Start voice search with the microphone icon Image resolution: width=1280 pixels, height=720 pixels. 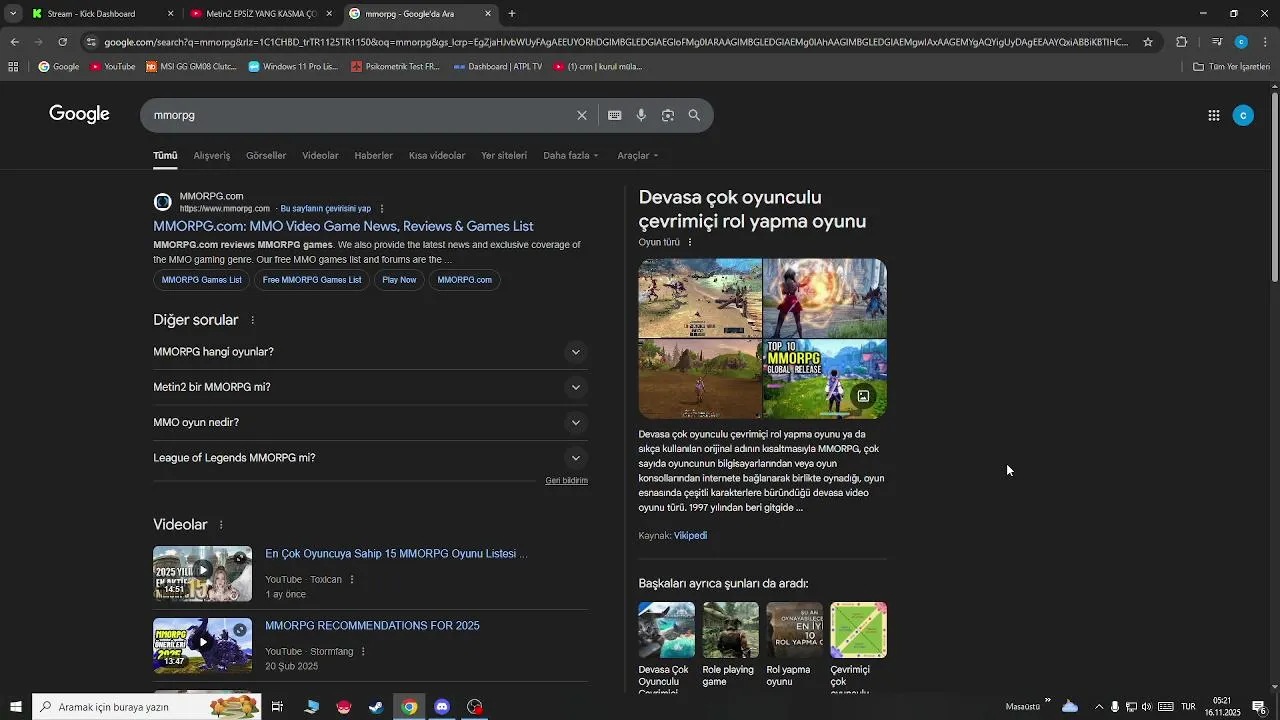coord(641,115)
